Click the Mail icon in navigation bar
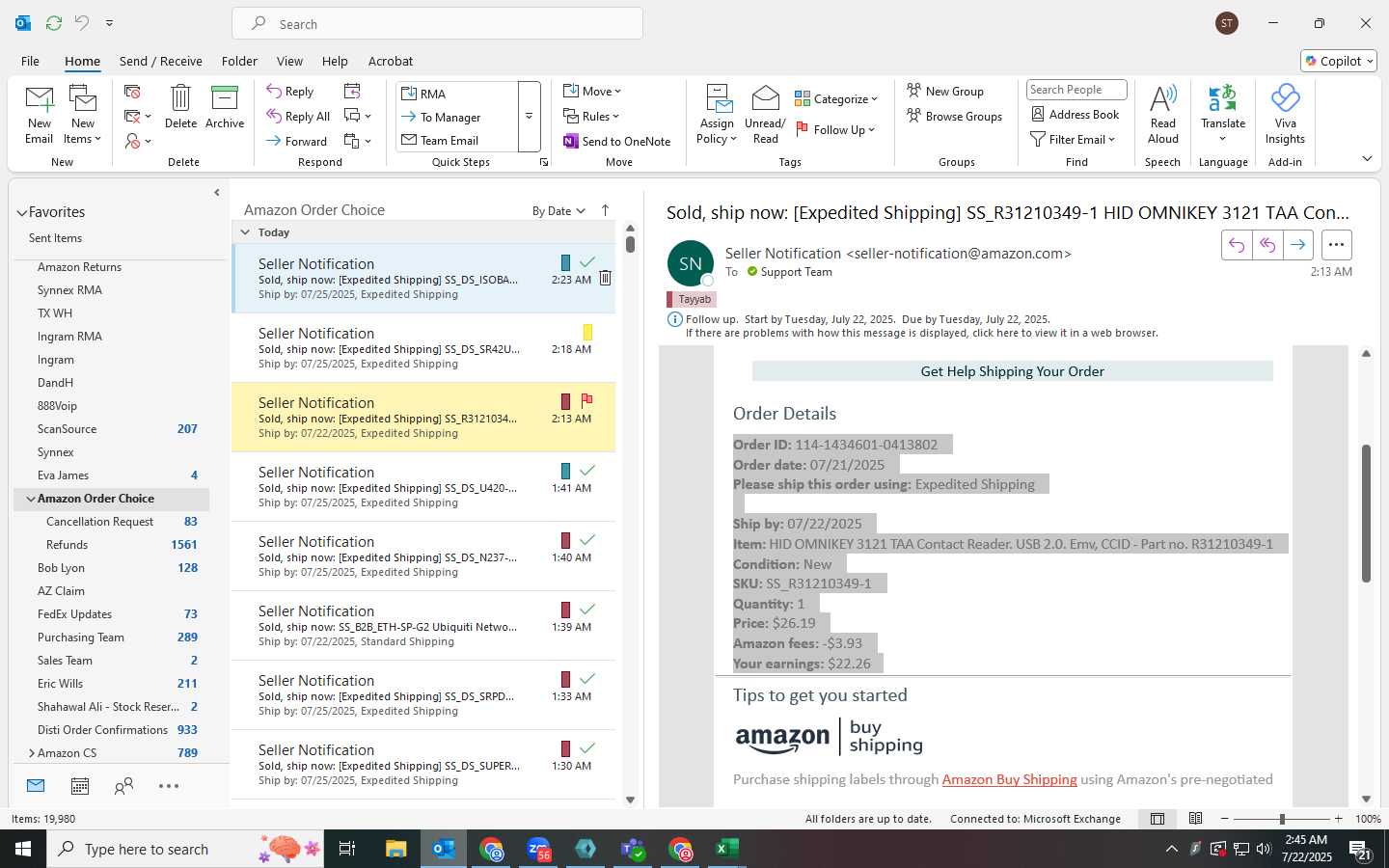Viewport: 1389px width, 868px height. pyautogui.click(x=36, y=786)
